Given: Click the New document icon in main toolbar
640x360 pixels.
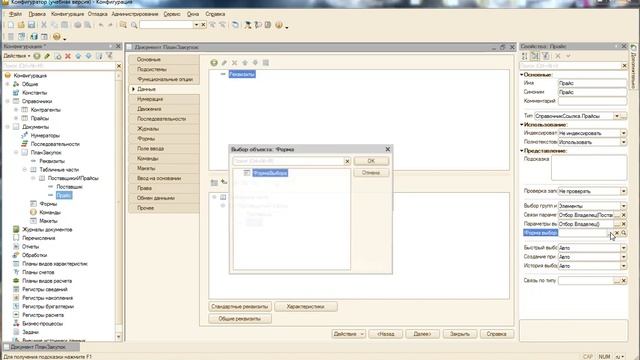Looking at the screenshot, I should [x=11, y=25].
